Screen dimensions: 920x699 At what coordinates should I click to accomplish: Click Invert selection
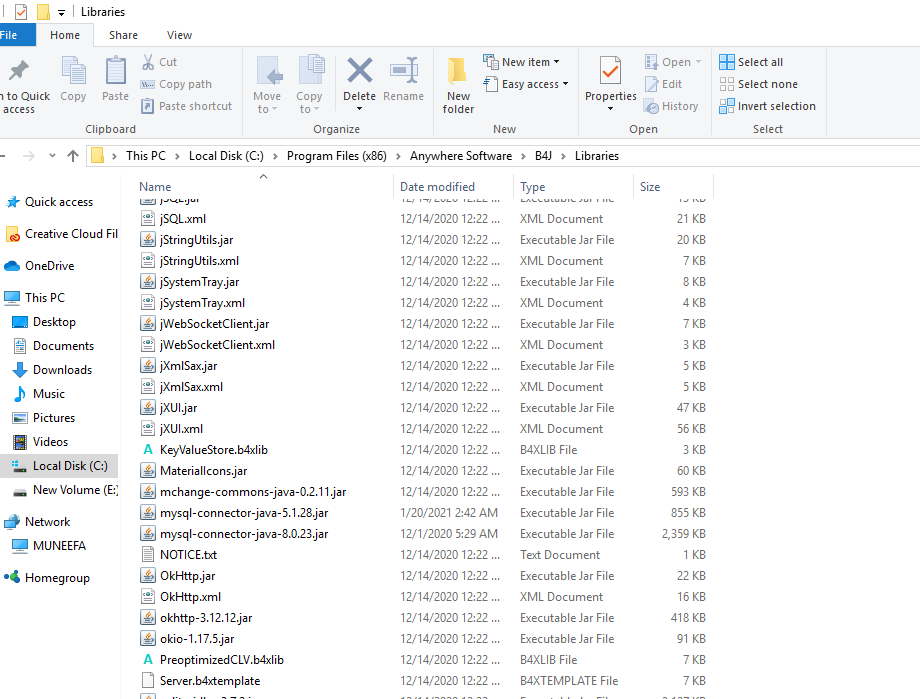[x=767, y=106]
